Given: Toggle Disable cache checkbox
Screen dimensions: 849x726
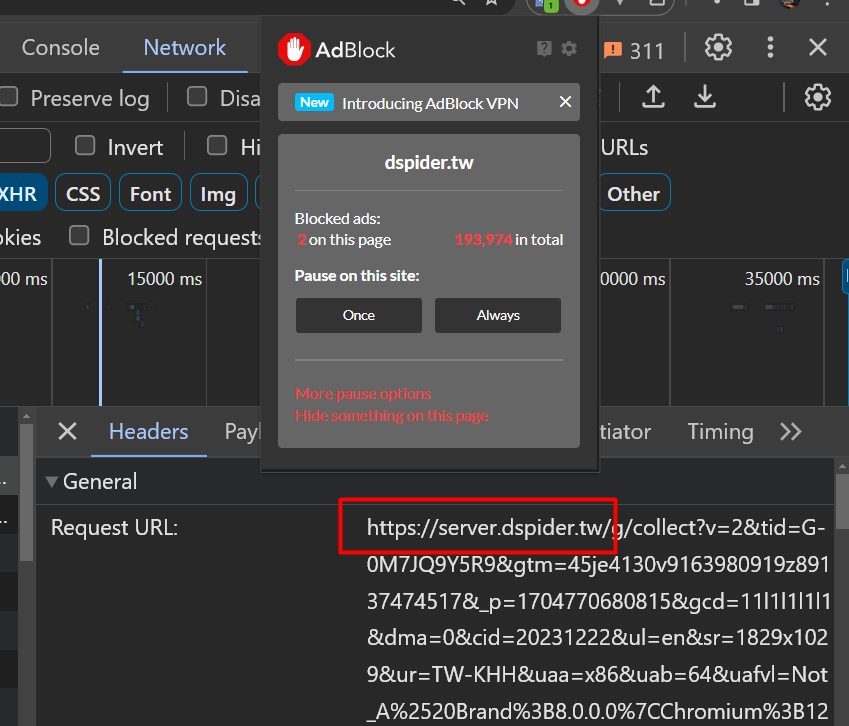Looking at the screenshot, I should click(x=197, y=97).
